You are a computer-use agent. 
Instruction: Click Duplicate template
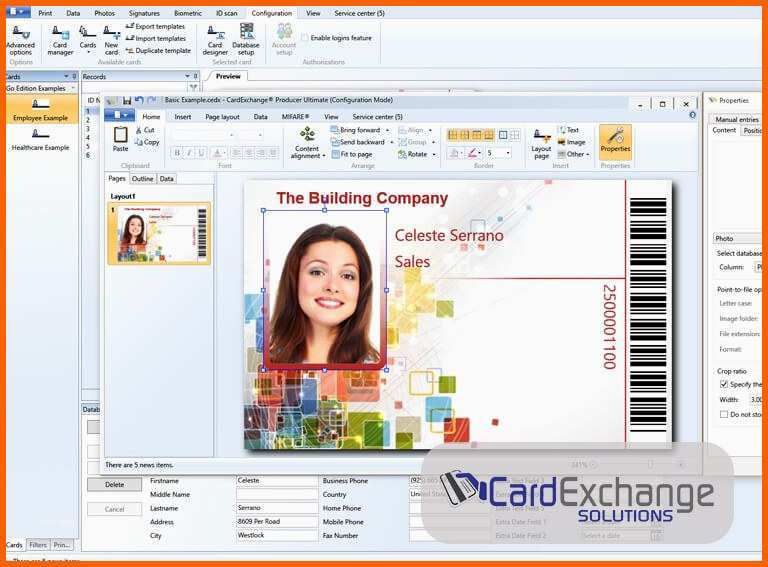point(158,50)
